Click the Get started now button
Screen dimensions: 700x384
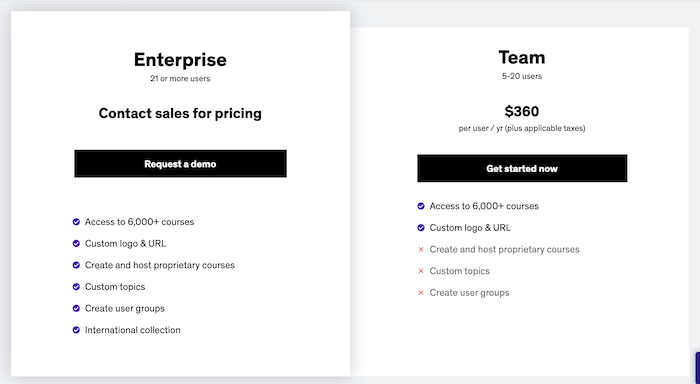522,168
